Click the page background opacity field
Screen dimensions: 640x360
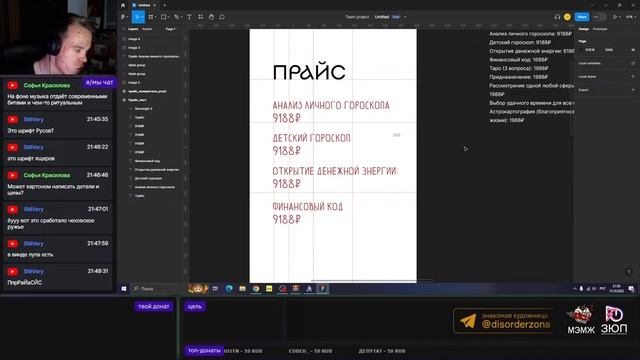(609, 50)
